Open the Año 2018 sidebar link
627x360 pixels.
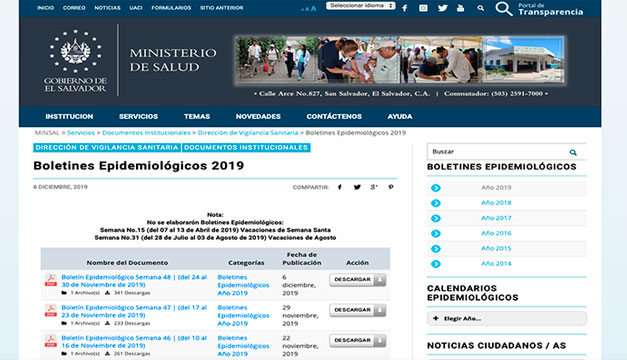click(x=496, y=203)
